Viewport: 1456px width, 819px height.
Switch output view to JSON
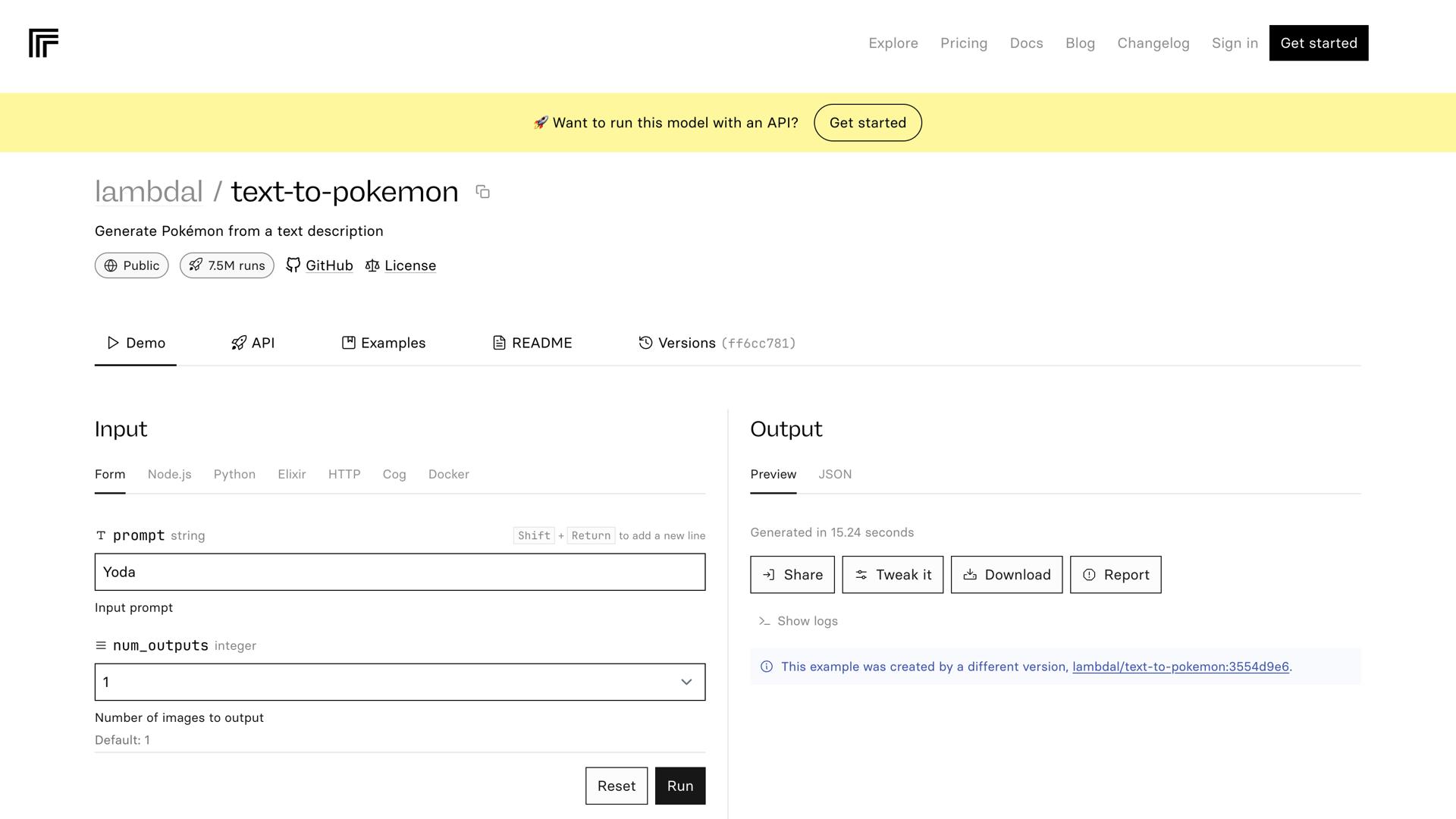pyautogui.click(x=835, y=474)
